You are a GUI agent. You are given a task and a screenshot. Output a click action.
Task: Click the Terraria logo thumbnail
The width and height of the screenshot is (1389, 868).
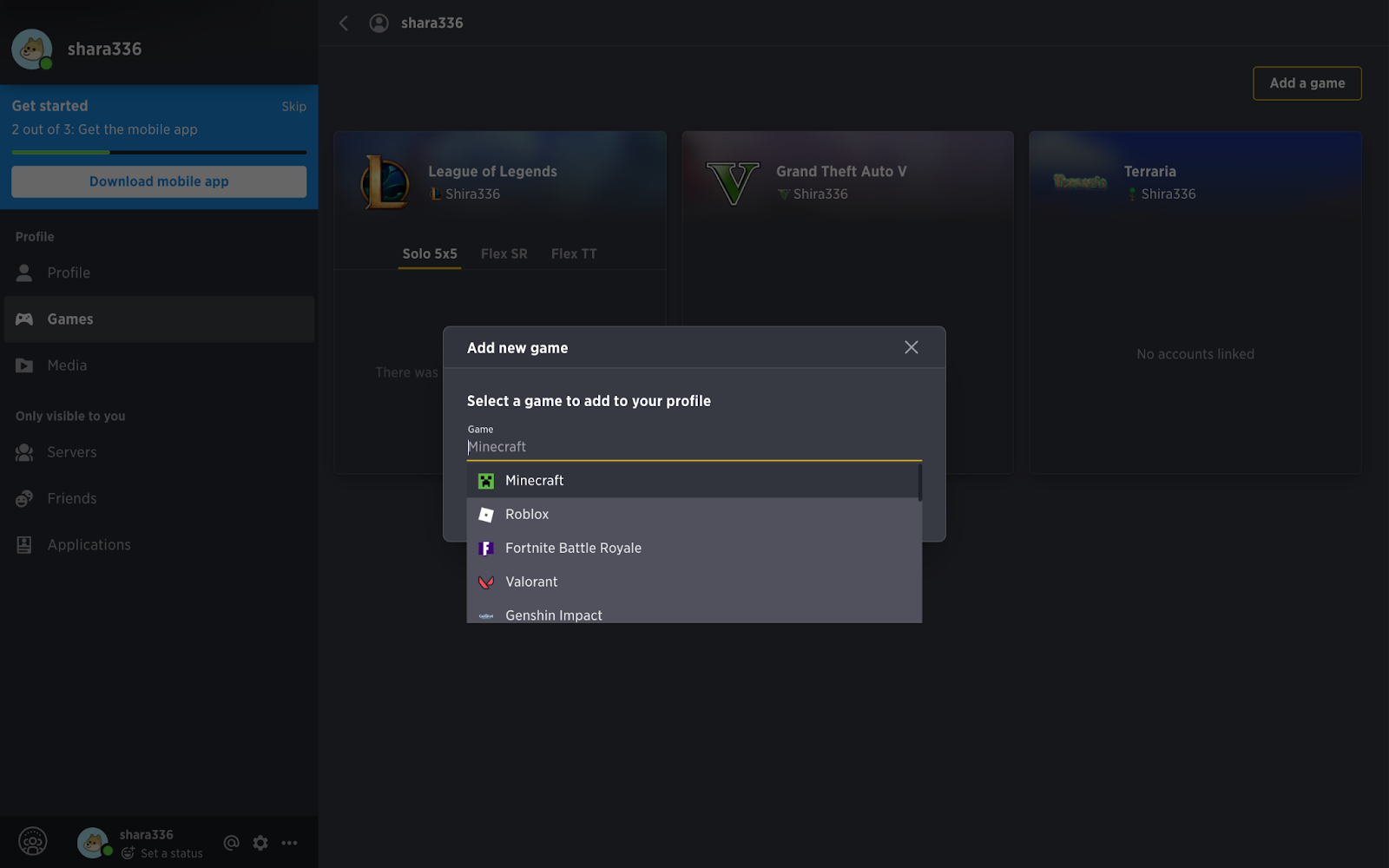point(1080,181)
